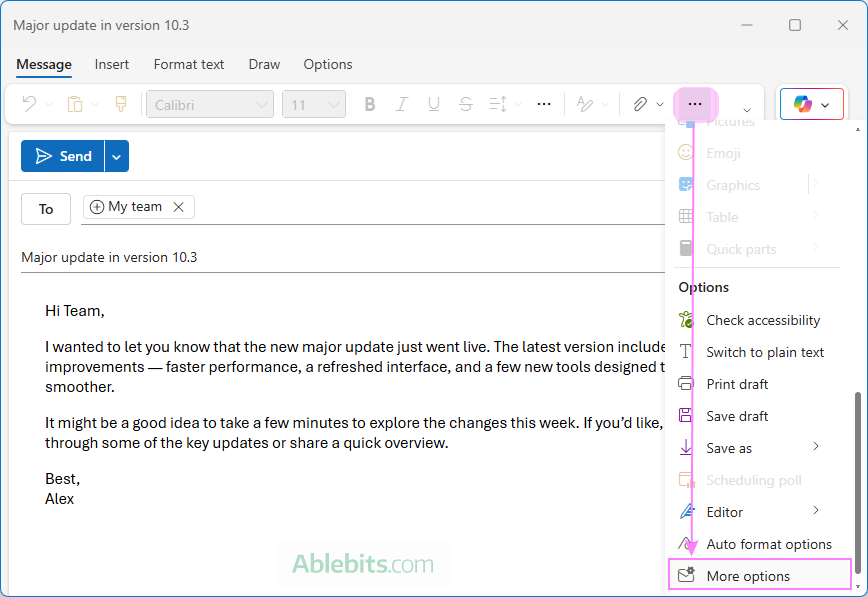The height and width of the screenshot is (597, 868).
Task: Apply italic formatting
Action: pos(401,103)
